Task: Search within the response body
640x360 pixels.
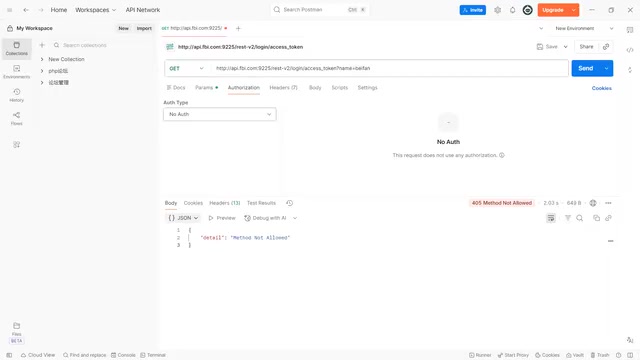Action: pyautogui.click(x=580, y=218)
